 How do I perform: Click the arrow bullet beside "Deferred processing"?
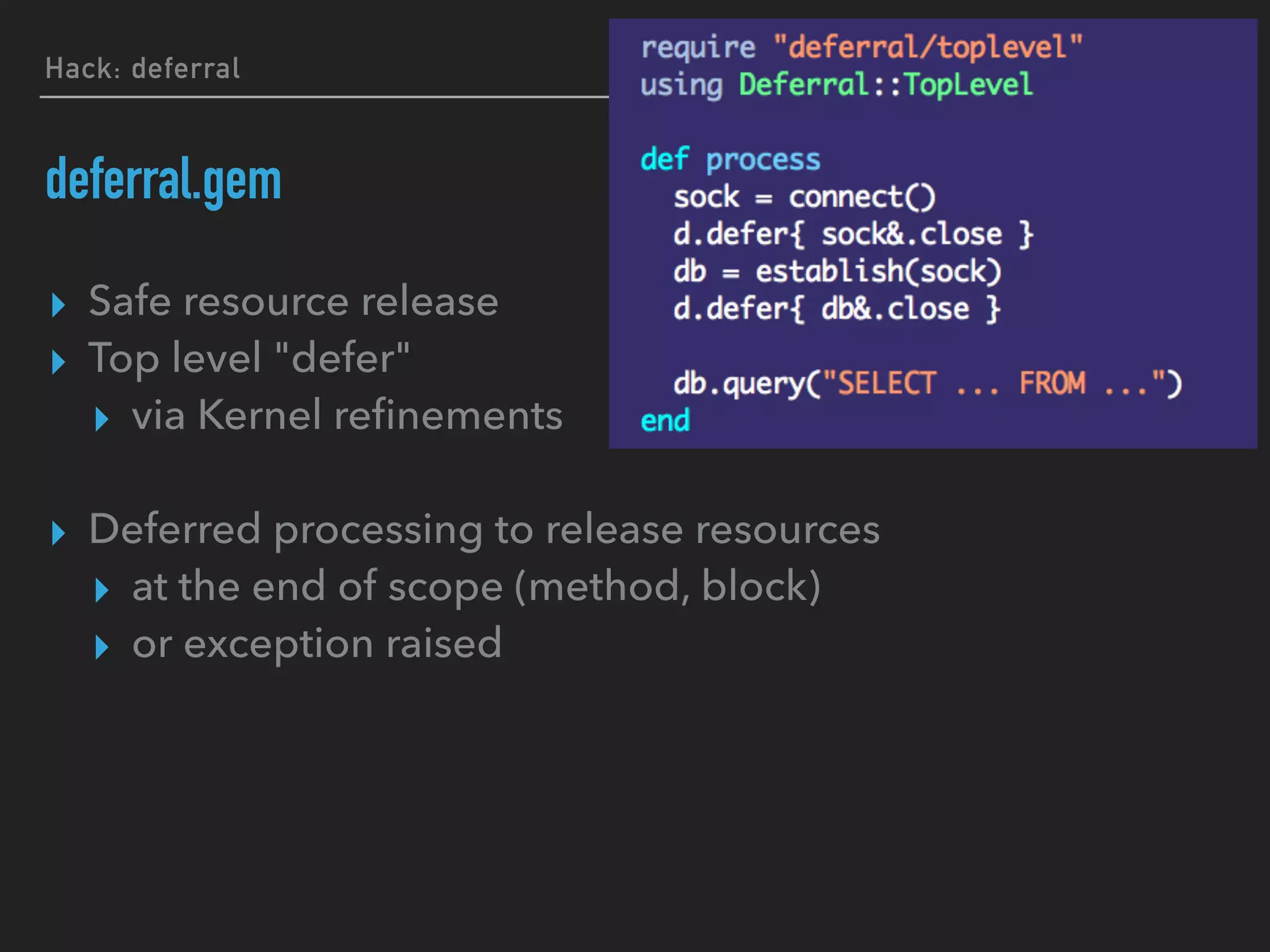[59, 533]
